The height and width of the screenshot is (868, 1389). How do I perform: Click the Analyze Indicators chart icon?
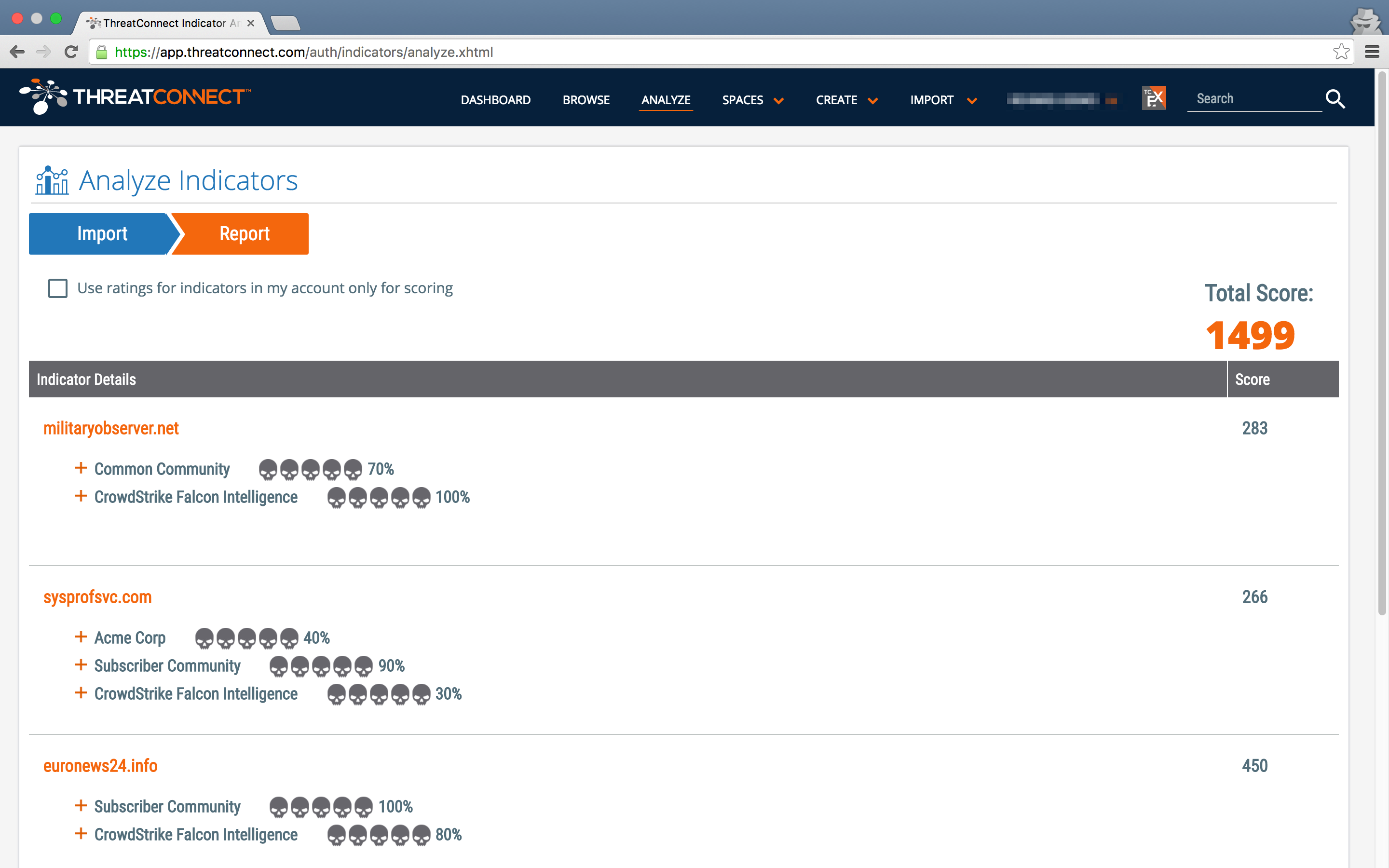(52, 181)
